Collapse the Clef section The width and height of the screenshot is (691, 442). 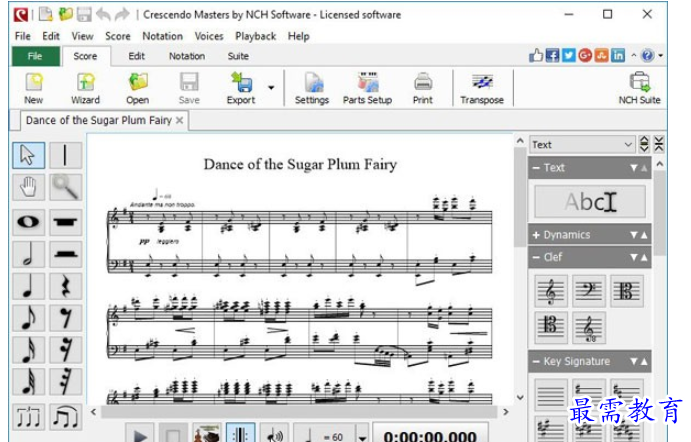(536, 257)
